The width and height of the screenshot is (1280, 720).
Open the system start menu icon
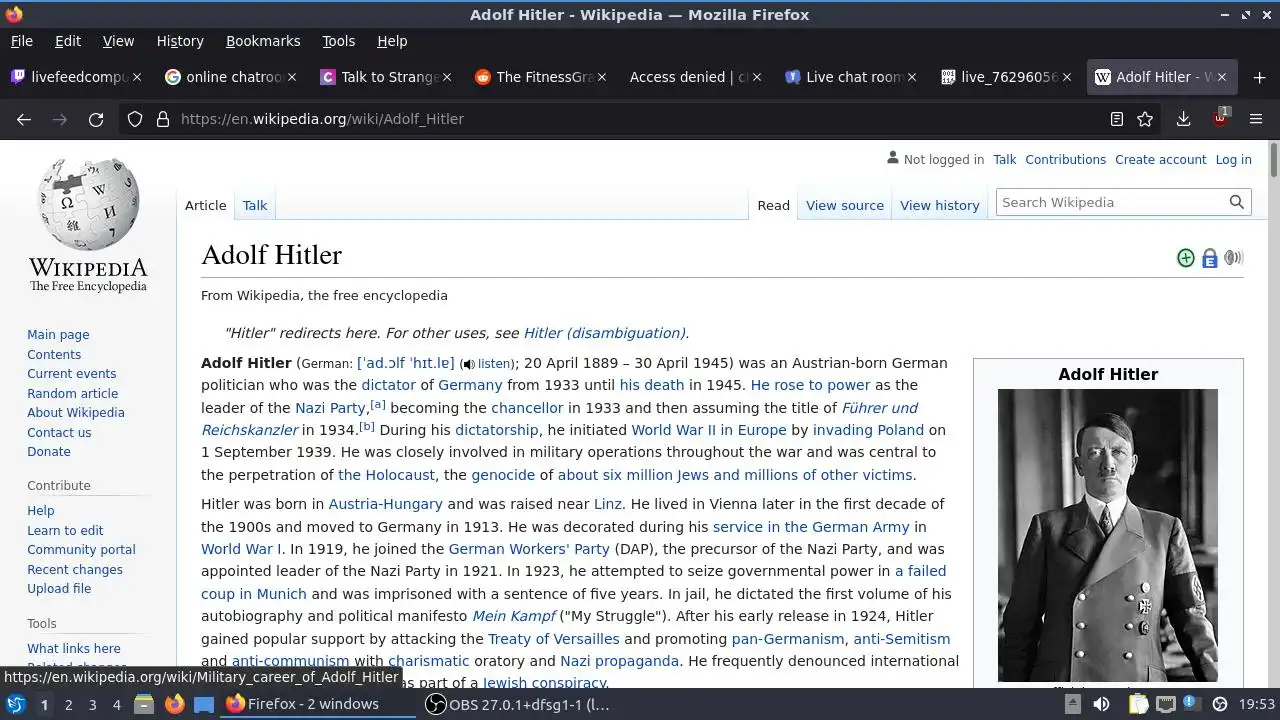click(16, 704)
